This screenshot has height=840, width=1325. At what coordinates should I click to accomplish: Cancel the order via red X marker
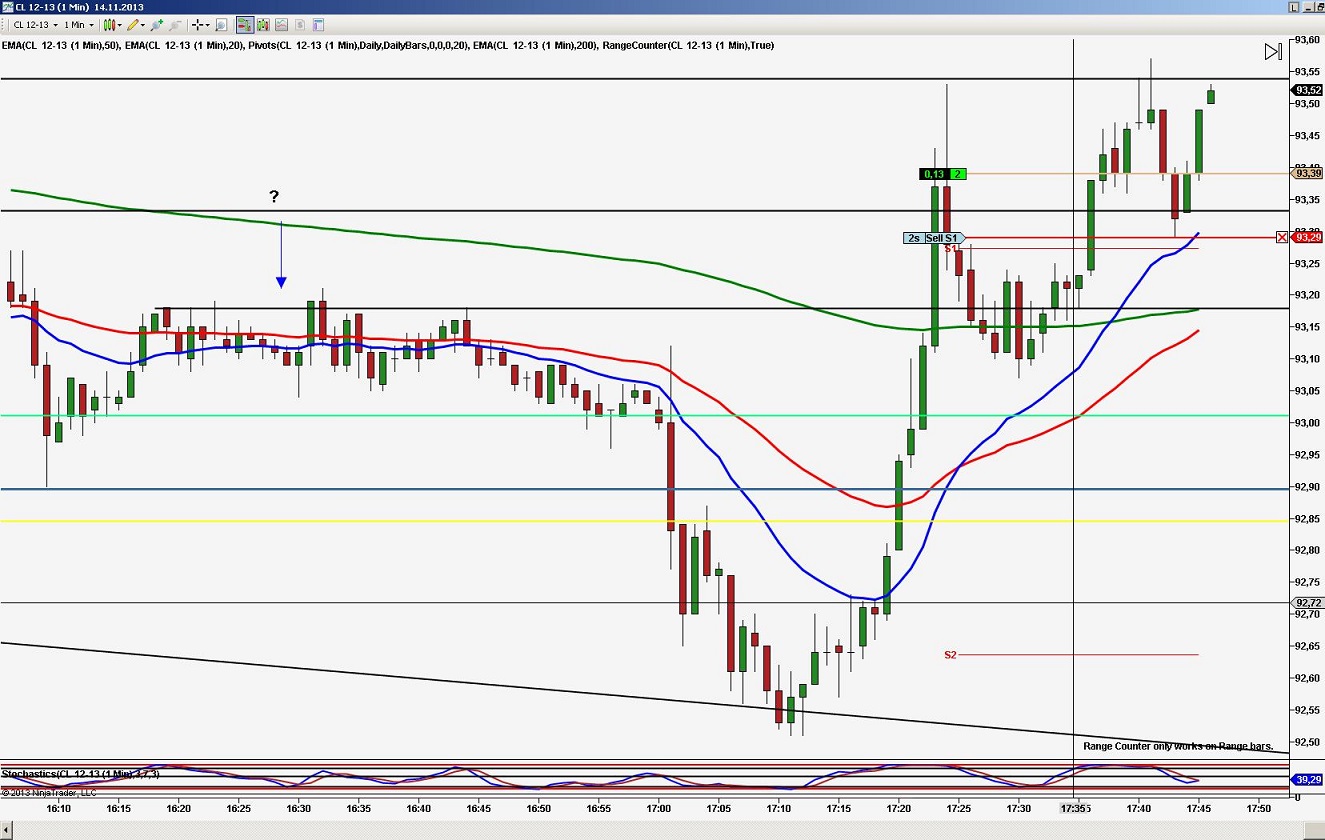(x=1282, y=237)
